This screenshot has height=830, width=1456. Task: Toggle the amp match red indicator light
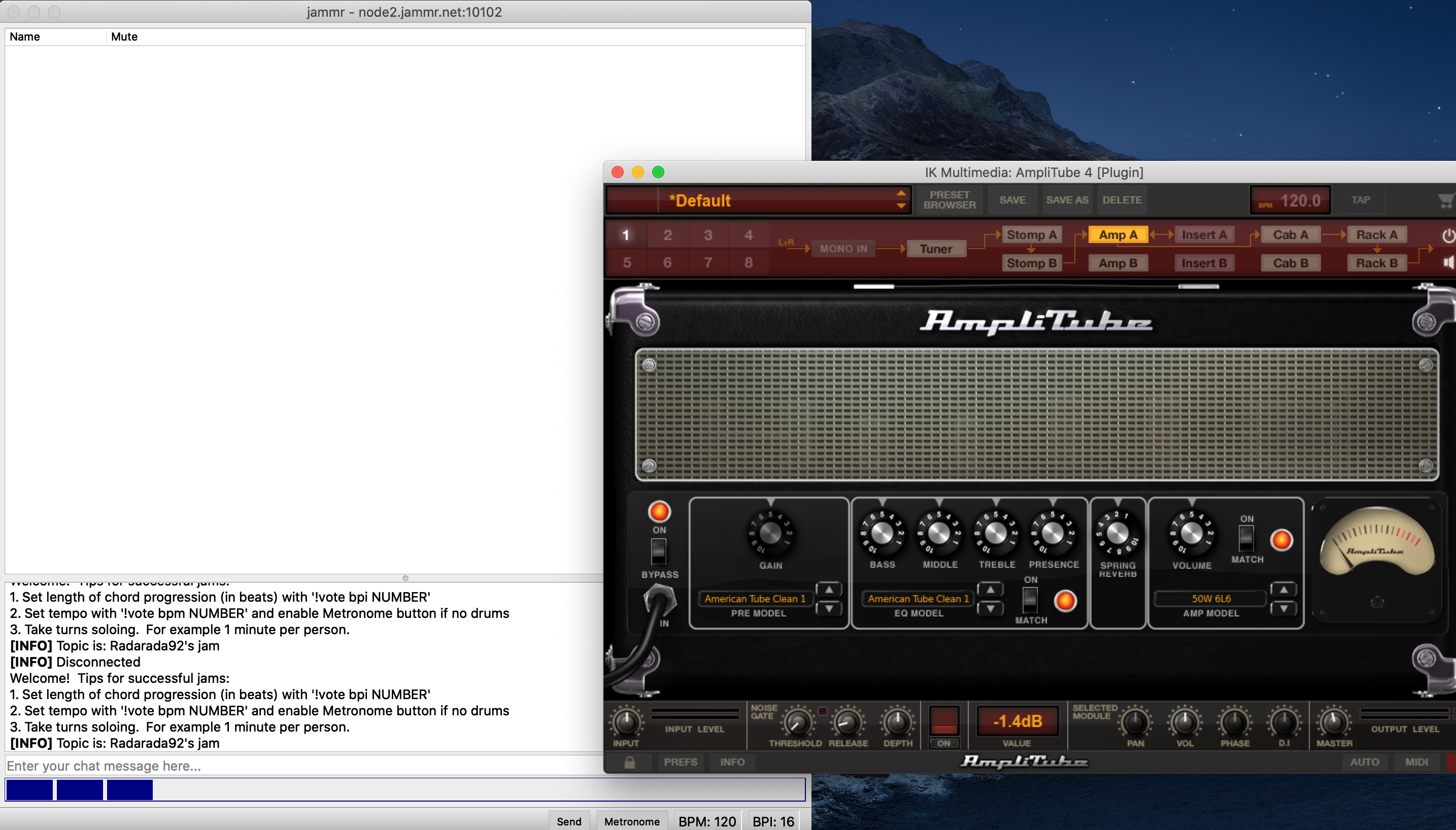click(x=1281, y=540)
